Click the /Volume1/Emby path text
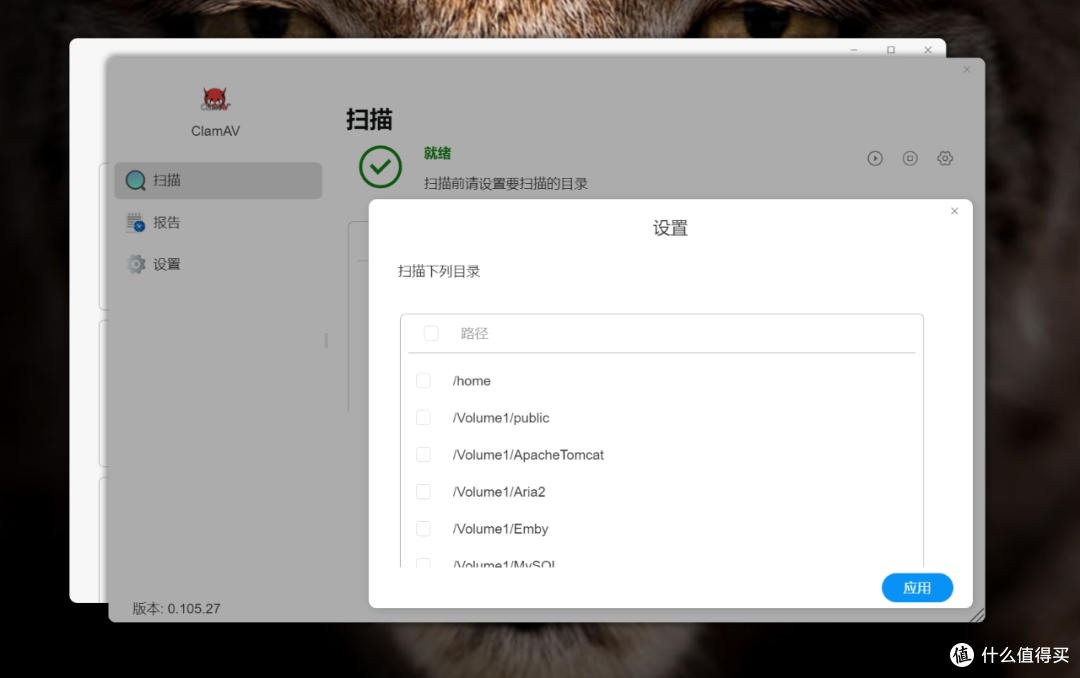1080x678 pixels. pos(500,529)
